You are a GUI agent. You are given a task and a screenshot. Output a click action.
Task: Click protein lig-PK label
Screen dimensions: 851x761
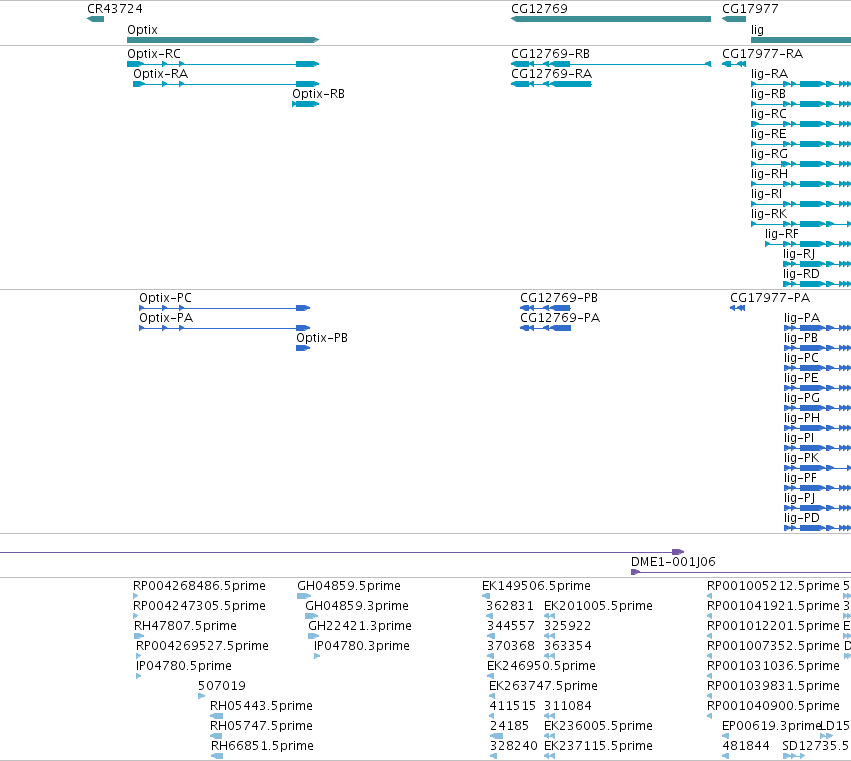pyautogui.click(x=802, y=458)
